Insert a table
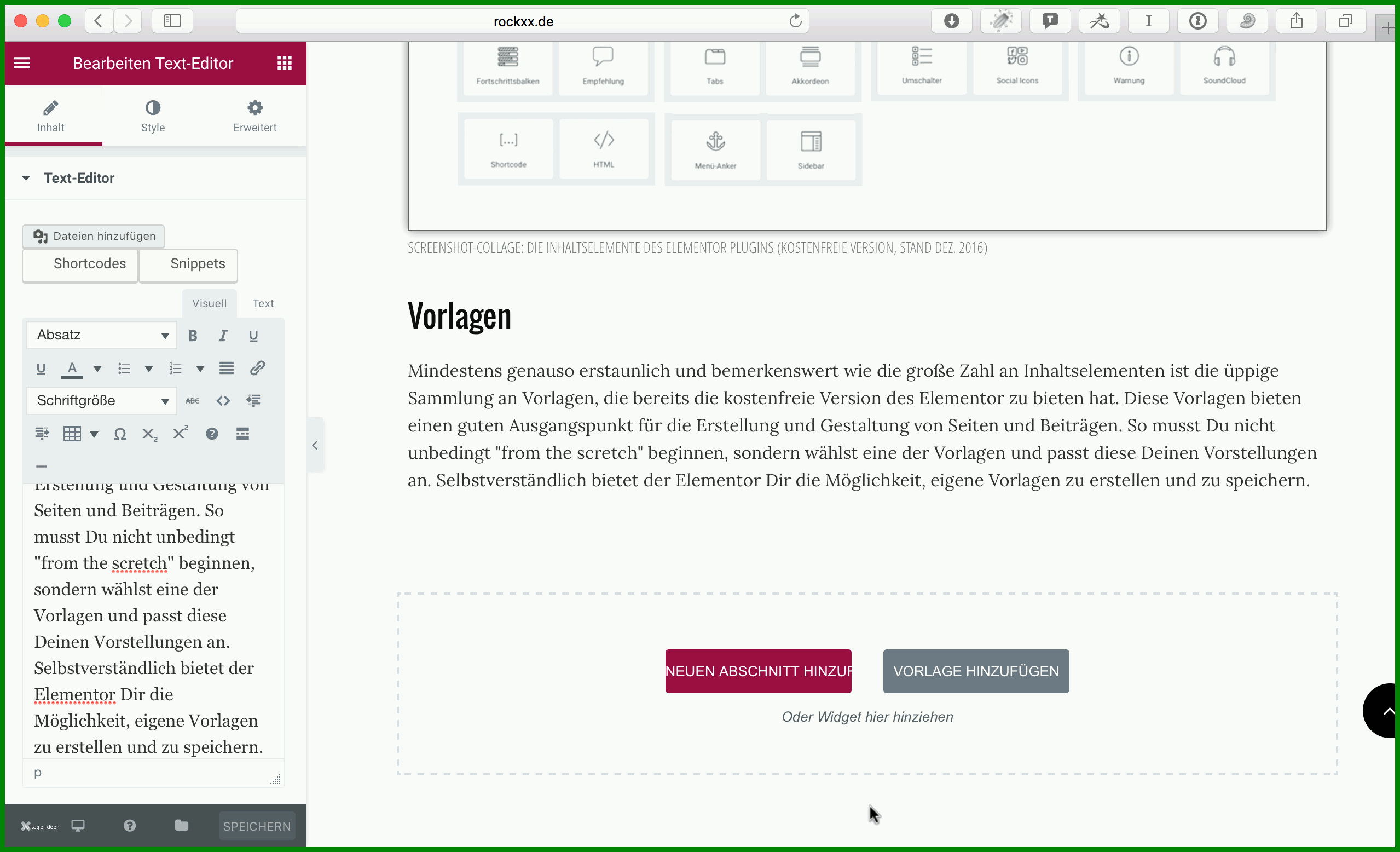1400x852 pixels. coord(72,434)
